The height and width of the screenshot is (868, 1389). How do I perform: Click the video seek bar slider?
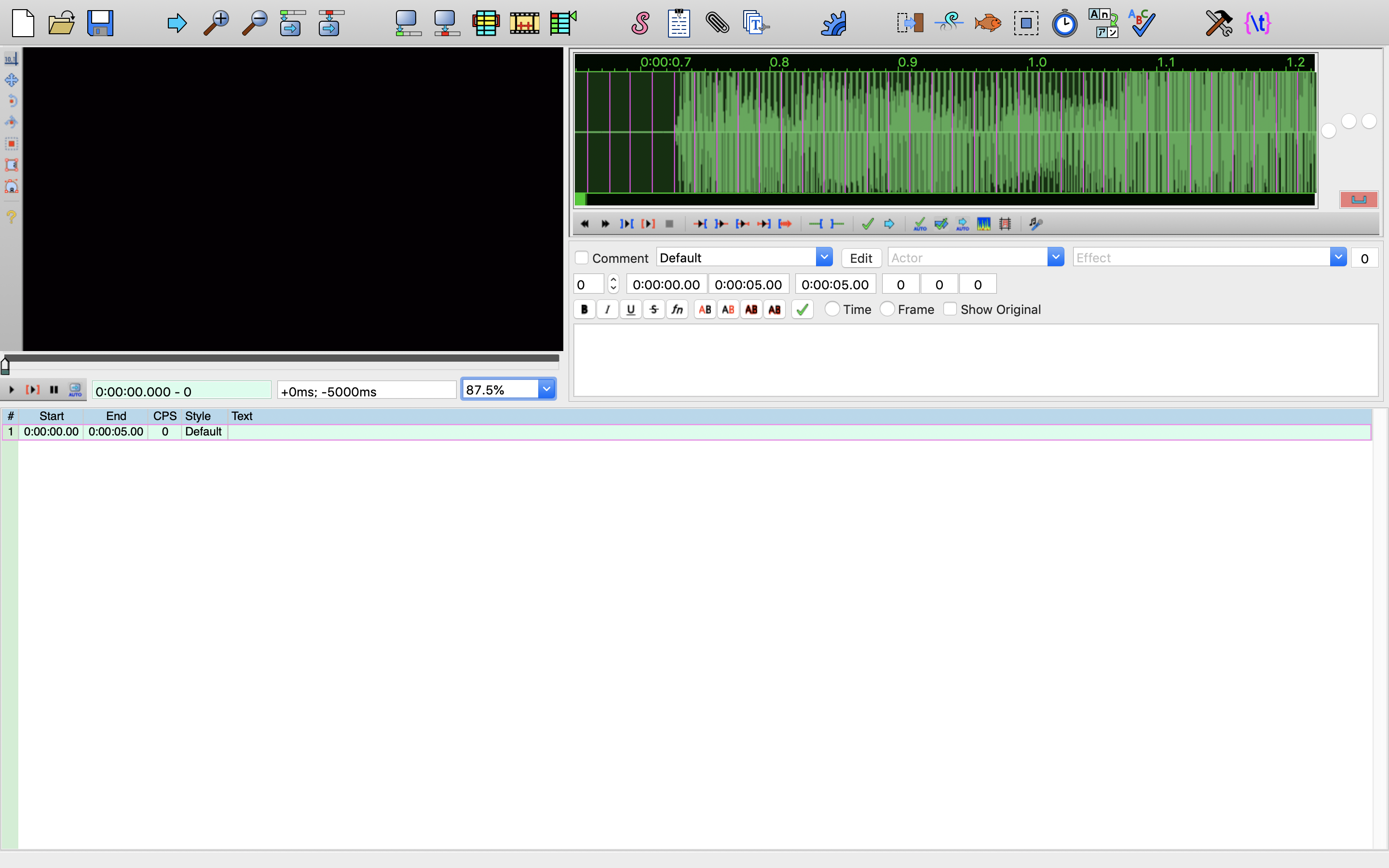[x=281, y=358]
